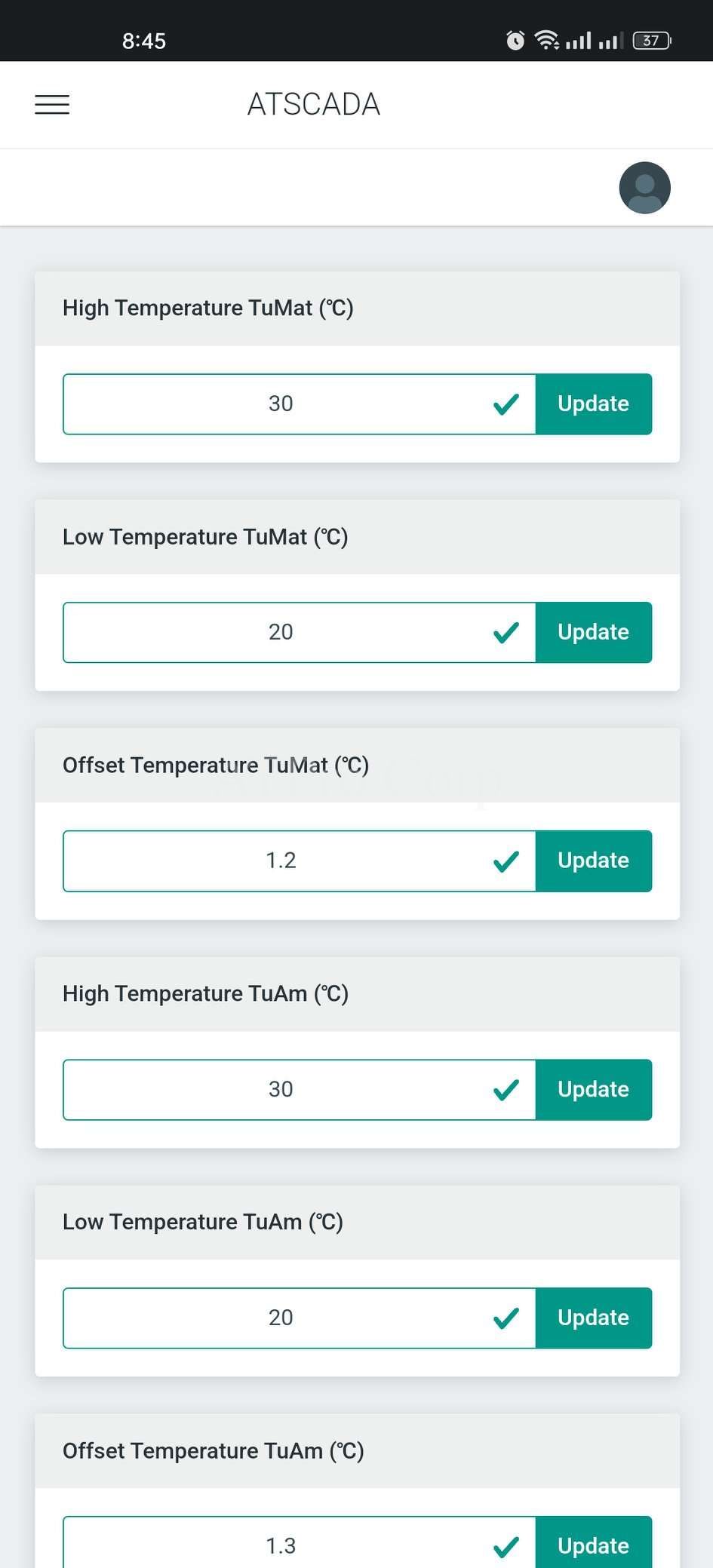Tap the user profile avatar icon
This screenshot has height=1568, width=713.
[644, 188]
